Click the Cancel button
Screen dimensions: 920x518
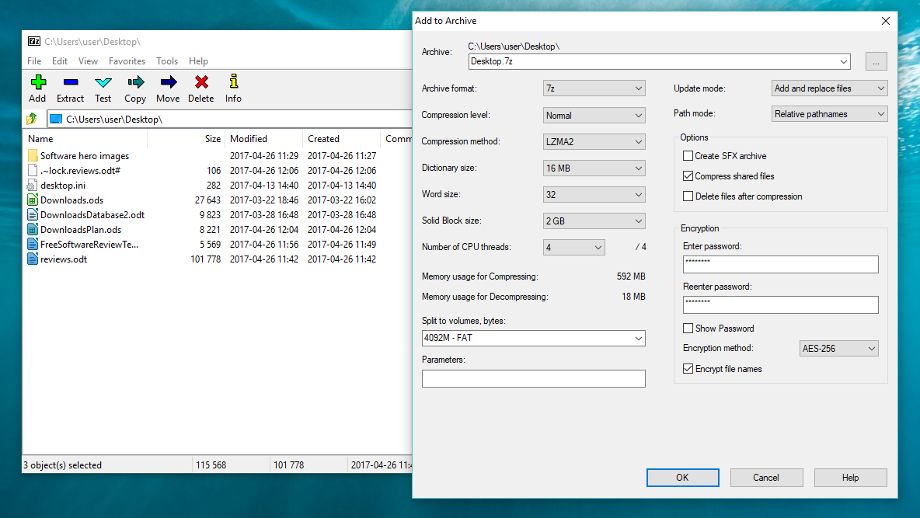click(x=766, y=477)
